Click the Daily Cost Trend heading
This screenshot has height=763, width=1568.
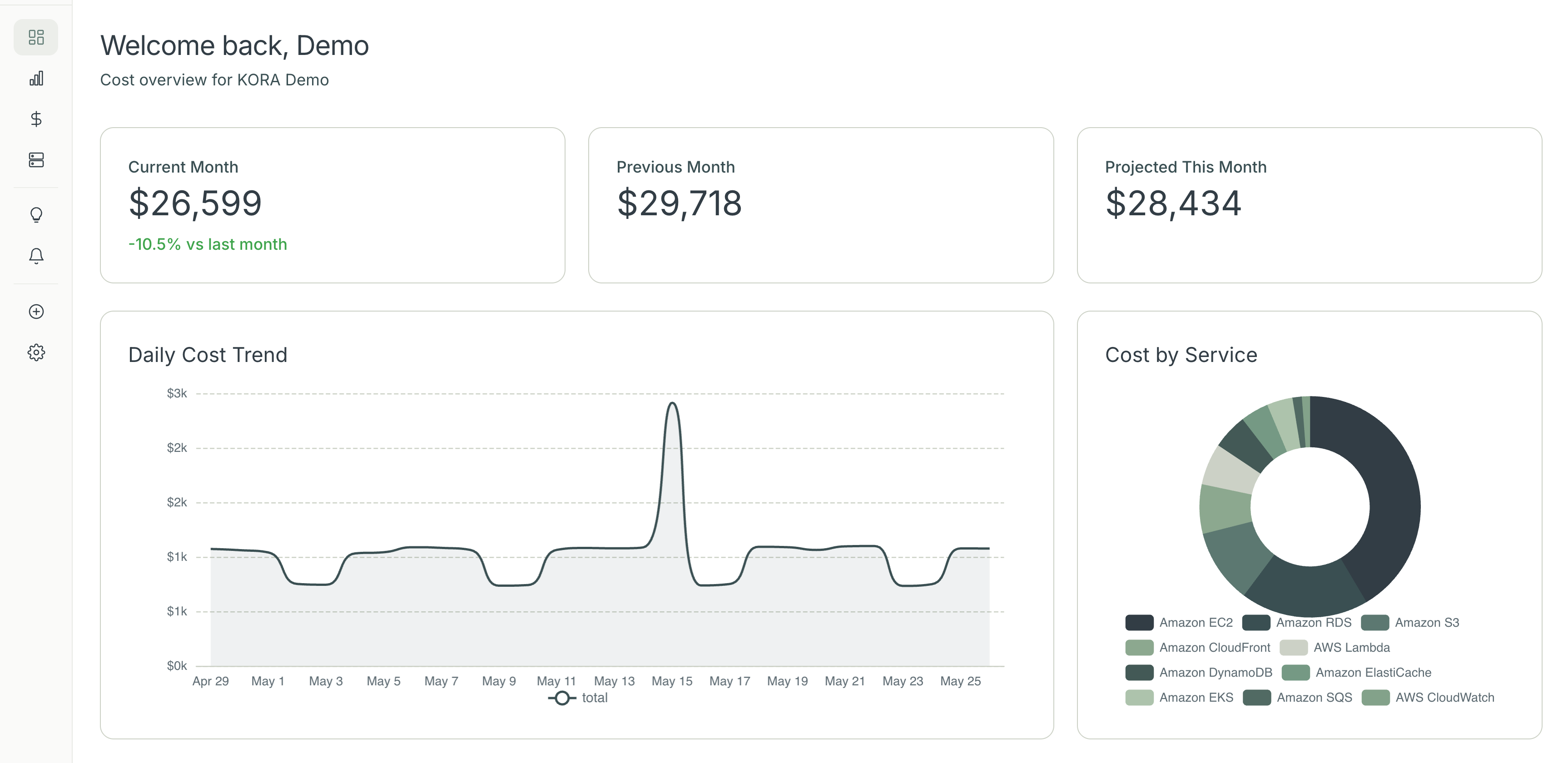click(x=208, y=355)
